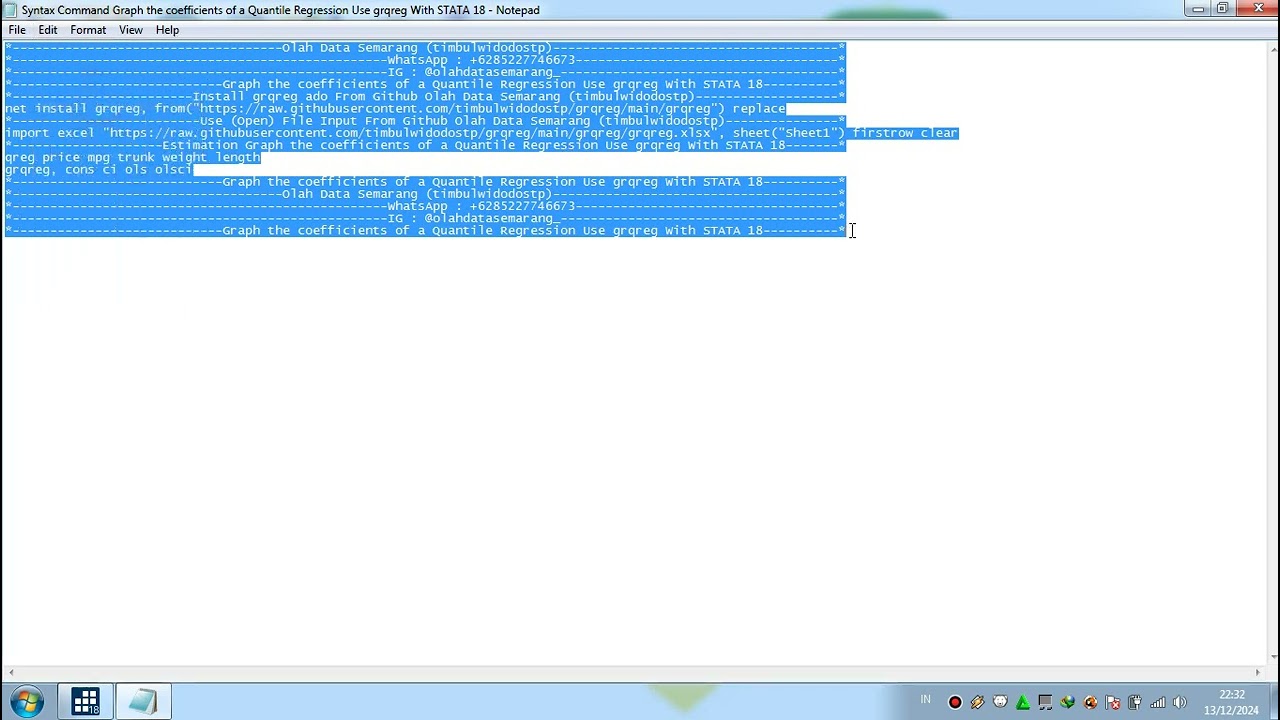Screen dimensions: 1280x720
Task: Switch to Notepad taskbar button
Action: click(143, 701)
